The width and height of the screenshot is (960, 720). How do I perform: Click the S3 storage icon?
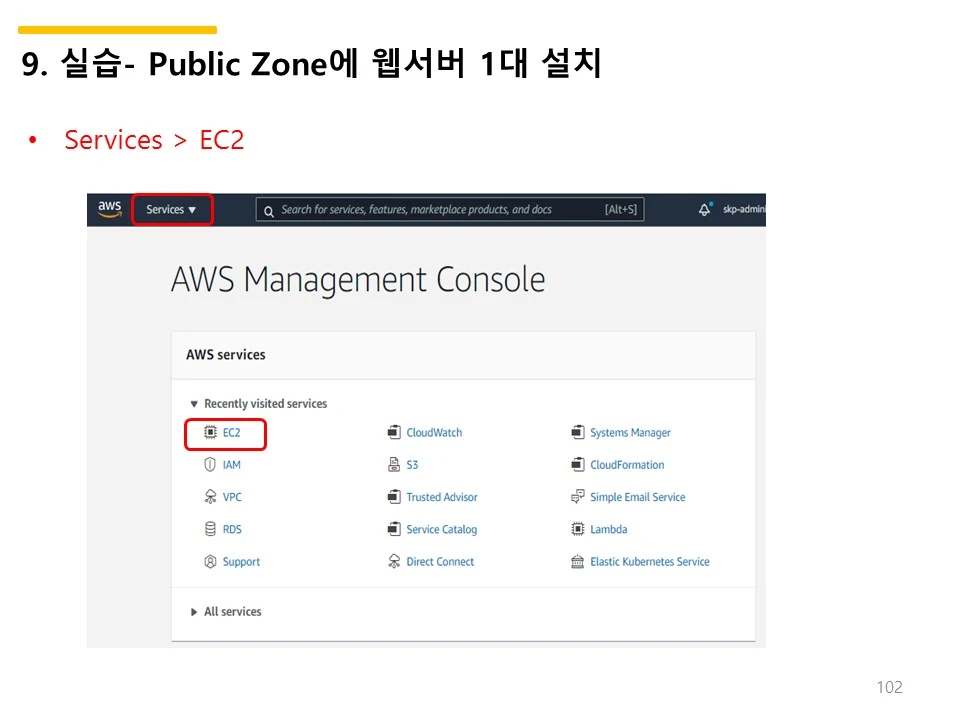pyautogui.click(x=394, y=465)
